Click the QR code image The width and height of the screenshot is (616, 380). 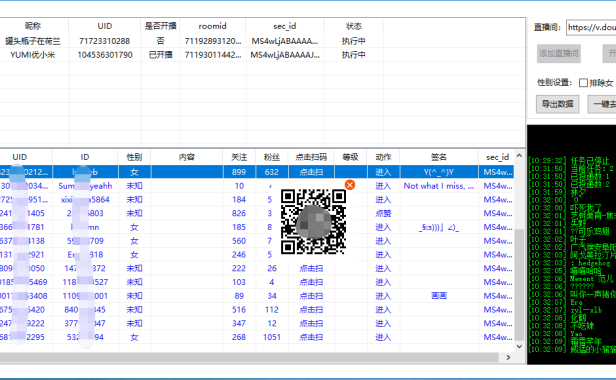tap(313, 222)
